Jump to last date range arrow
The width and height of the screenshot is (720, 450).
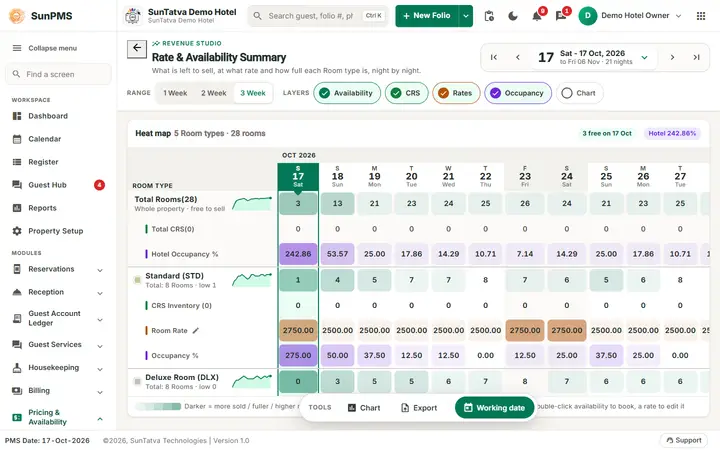(696, 57)
